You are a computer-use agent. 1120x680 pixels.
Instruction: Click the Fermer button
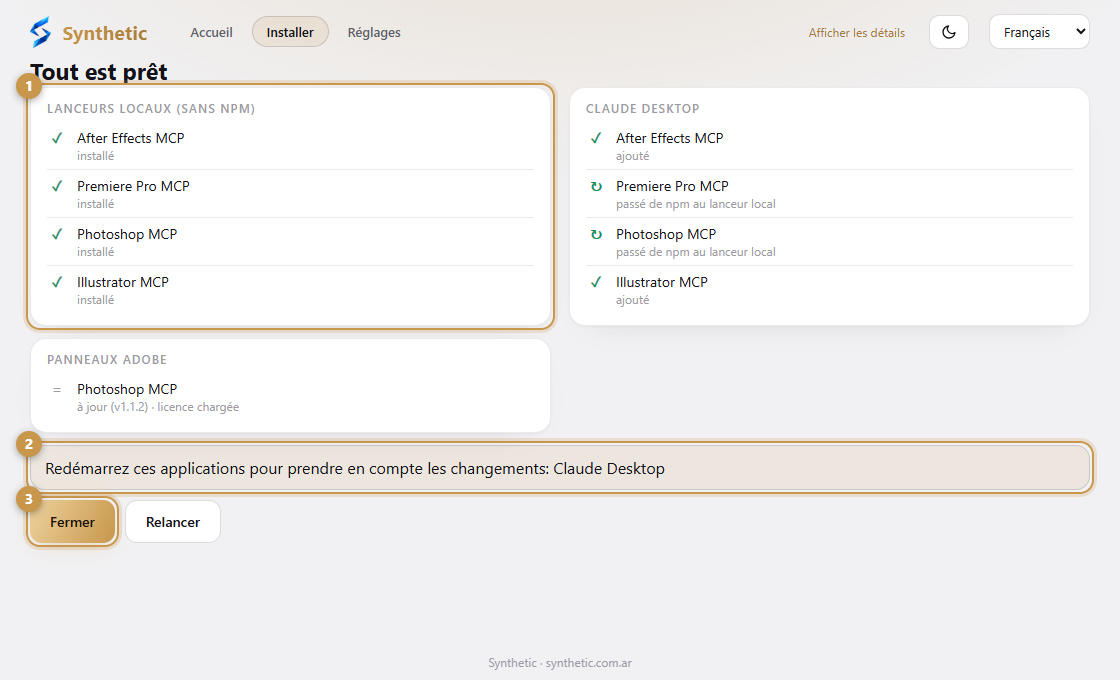[x=72, y=522]
